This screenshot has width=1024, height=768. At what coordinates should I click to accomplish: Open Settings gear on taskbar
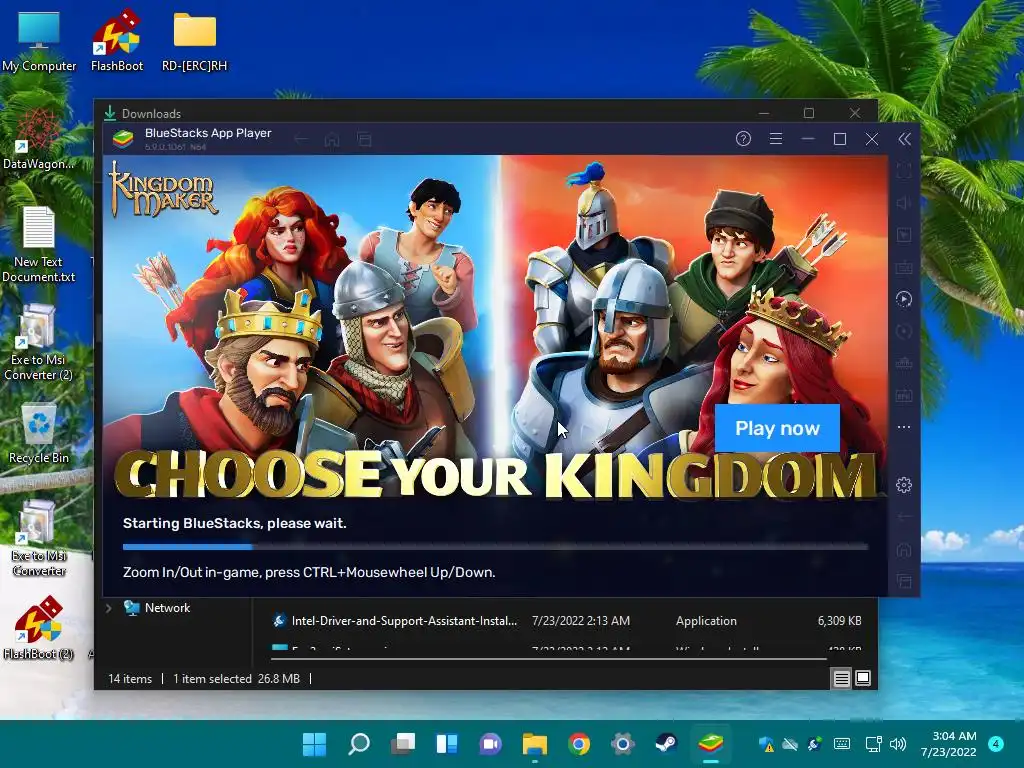click(x=622, y=744)
